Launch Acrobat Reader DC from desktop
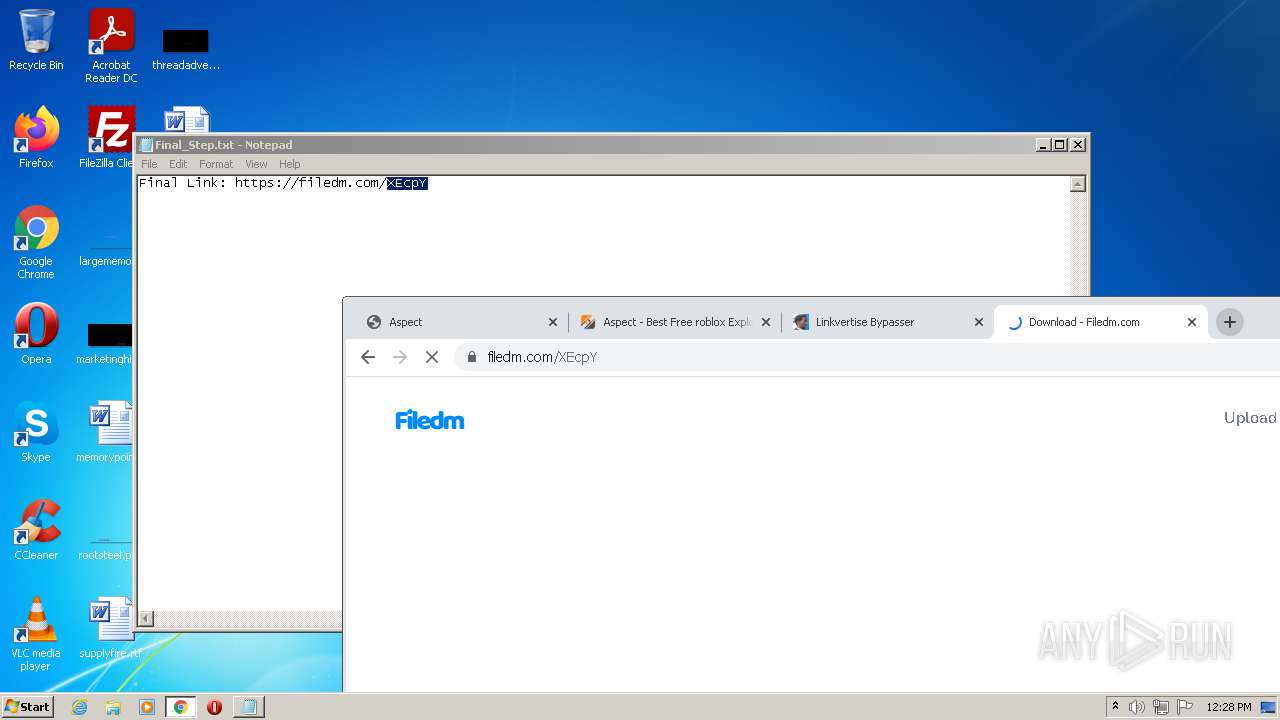1280x720 pixels. 111,45
